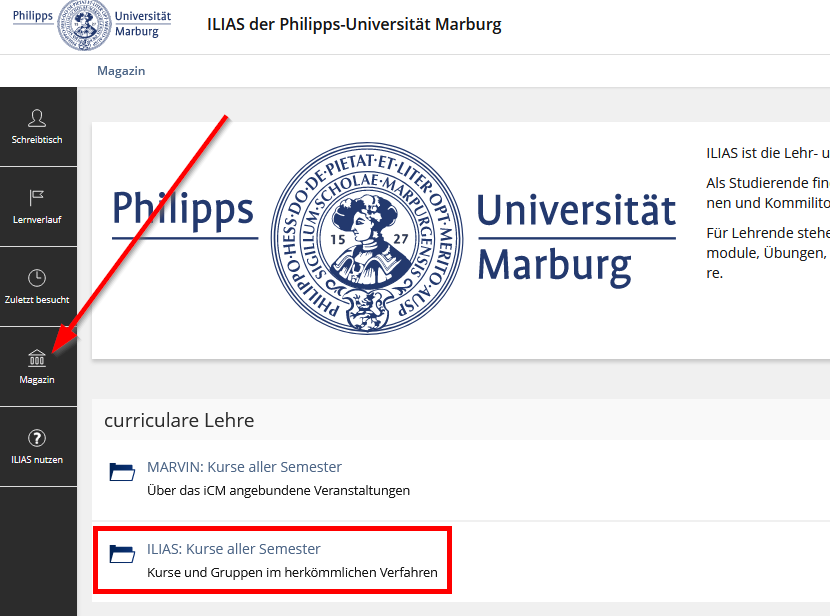Open the Magazin breadcrumb link

pos(121,71)
